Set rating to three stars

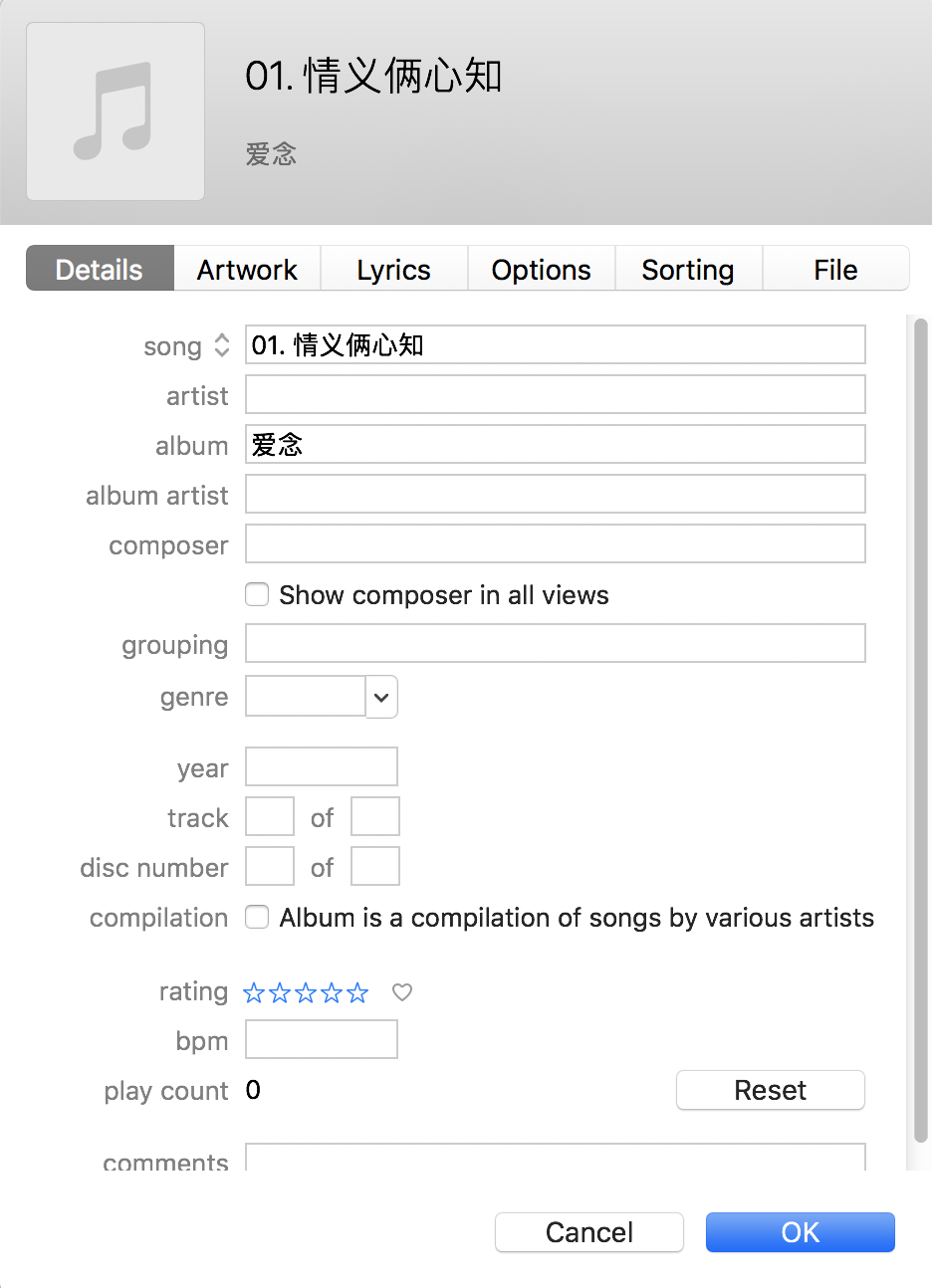point(306,992)
